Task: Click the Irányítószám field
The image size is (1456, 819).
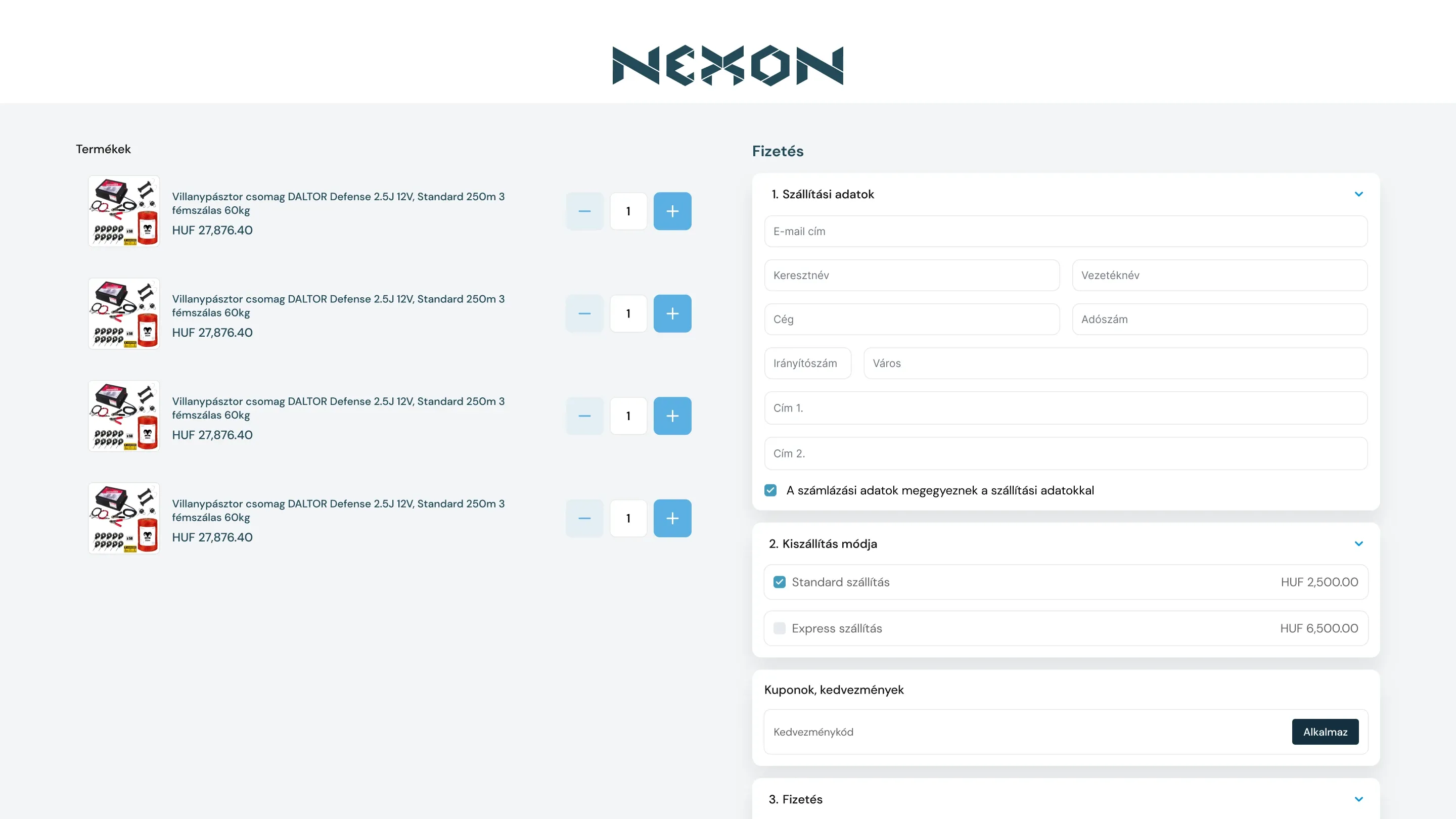Action: click(x=808, y=363)
